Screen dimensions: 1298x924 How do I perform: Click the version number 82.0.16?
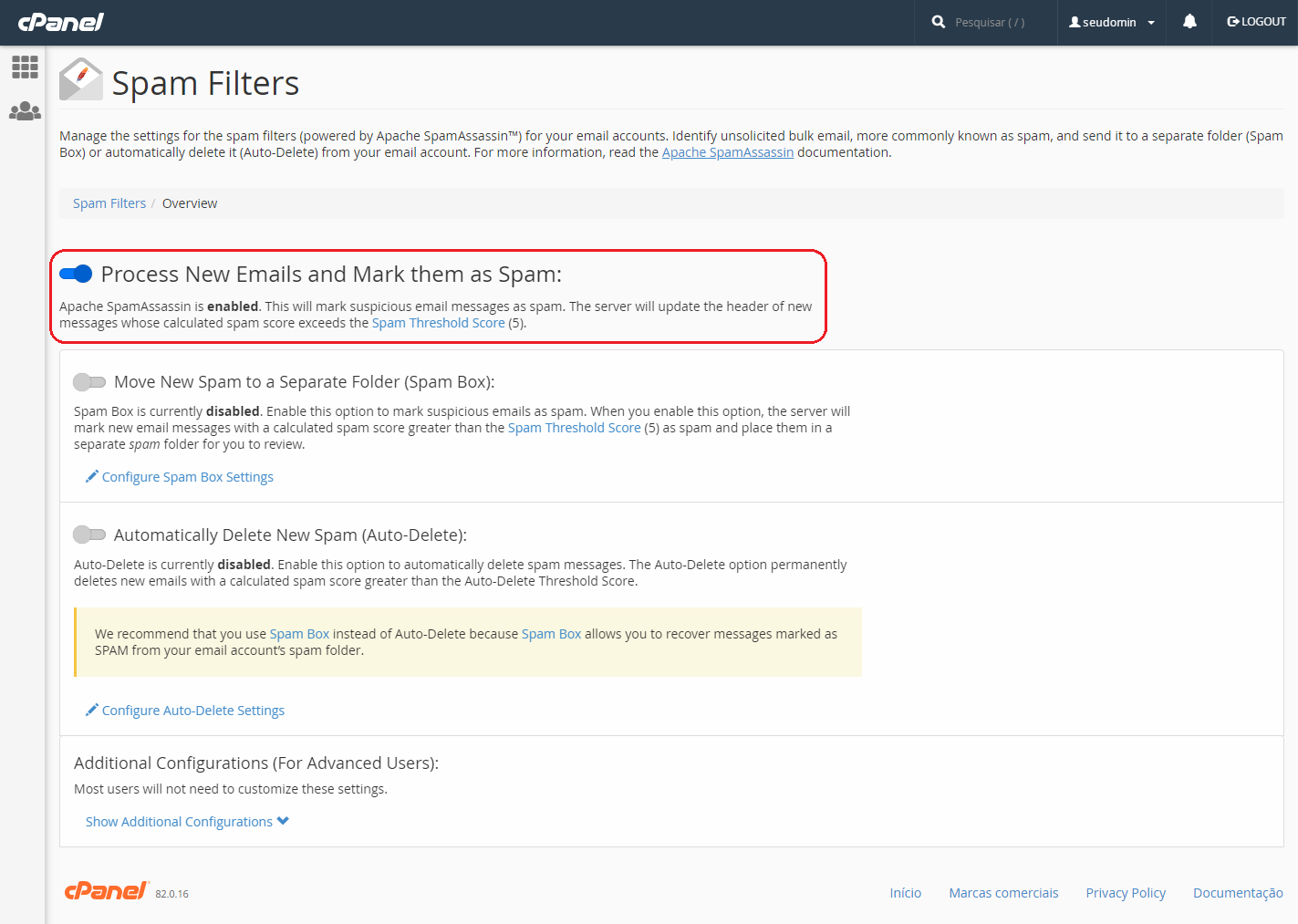point(171,894)
